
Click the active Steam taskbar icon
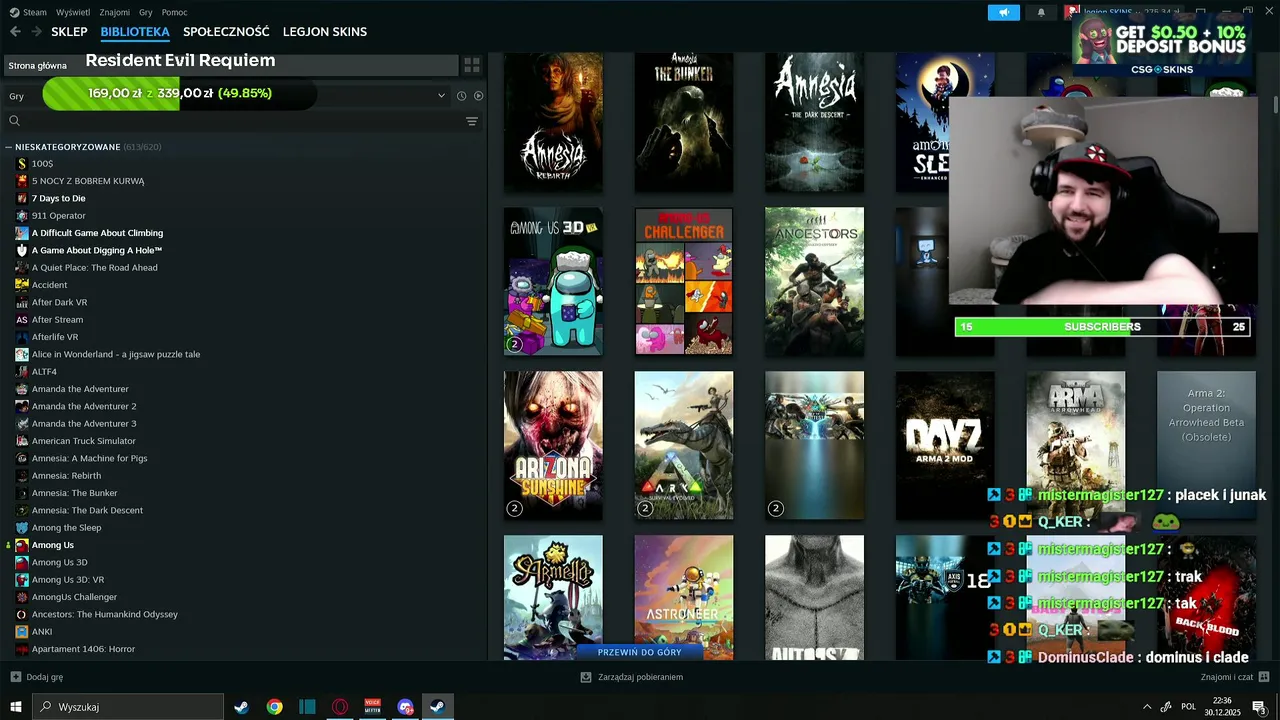point(437,707)
